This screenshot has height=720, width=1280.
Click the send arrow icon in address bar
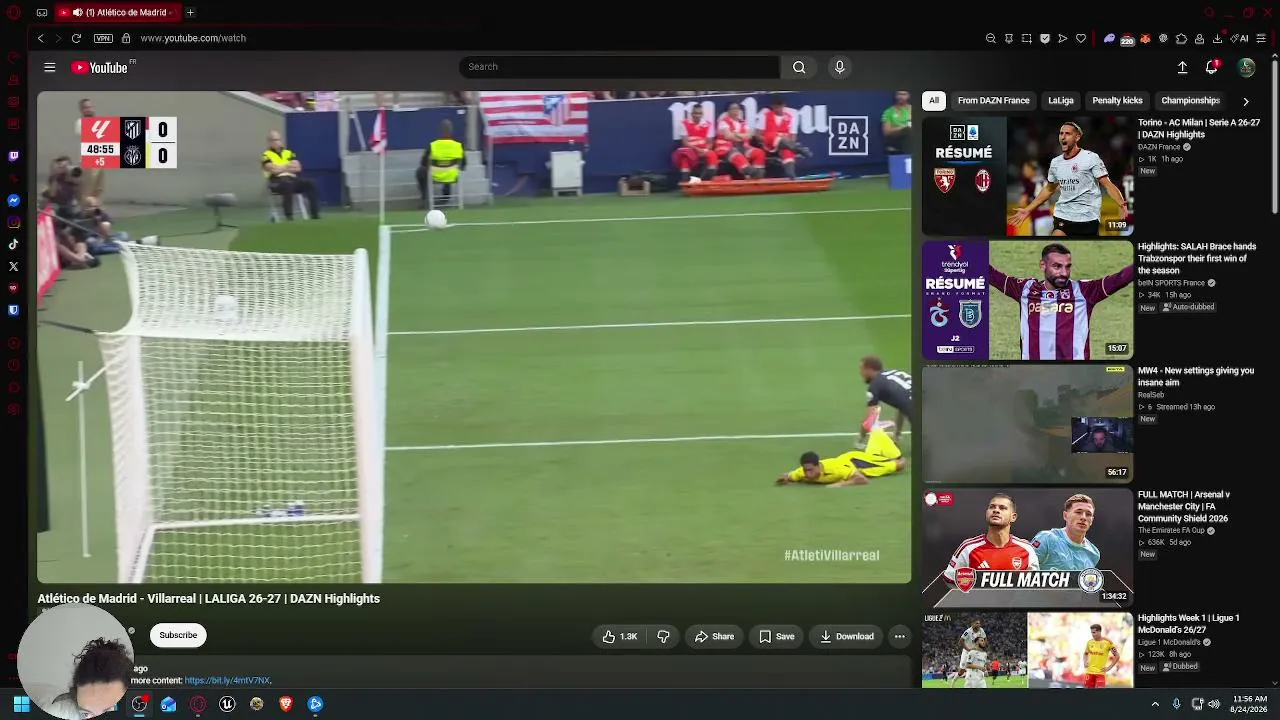[x=1063, y=38]
